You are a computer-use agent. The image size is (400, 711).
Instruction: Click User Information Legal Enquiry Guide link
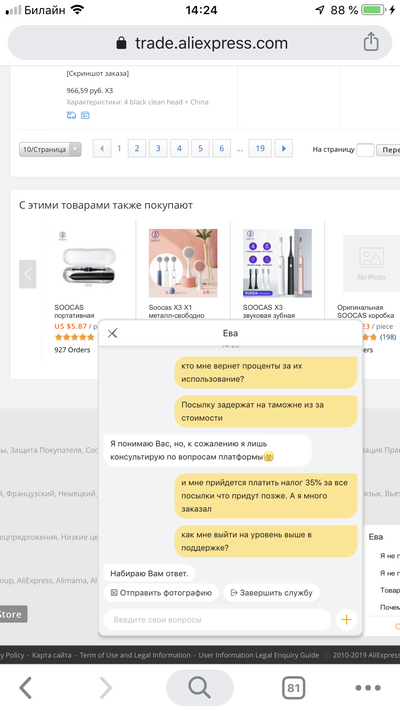259,655
